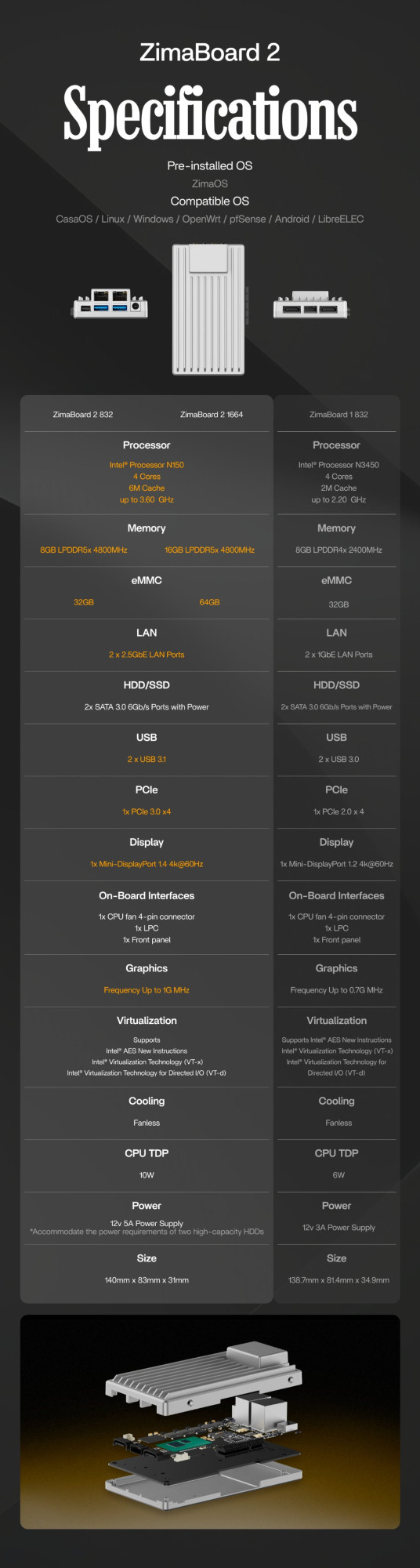Click the 1x PCIe 3.0 x4 spec
420x1568 pixels.
click(x=147, y=811)
